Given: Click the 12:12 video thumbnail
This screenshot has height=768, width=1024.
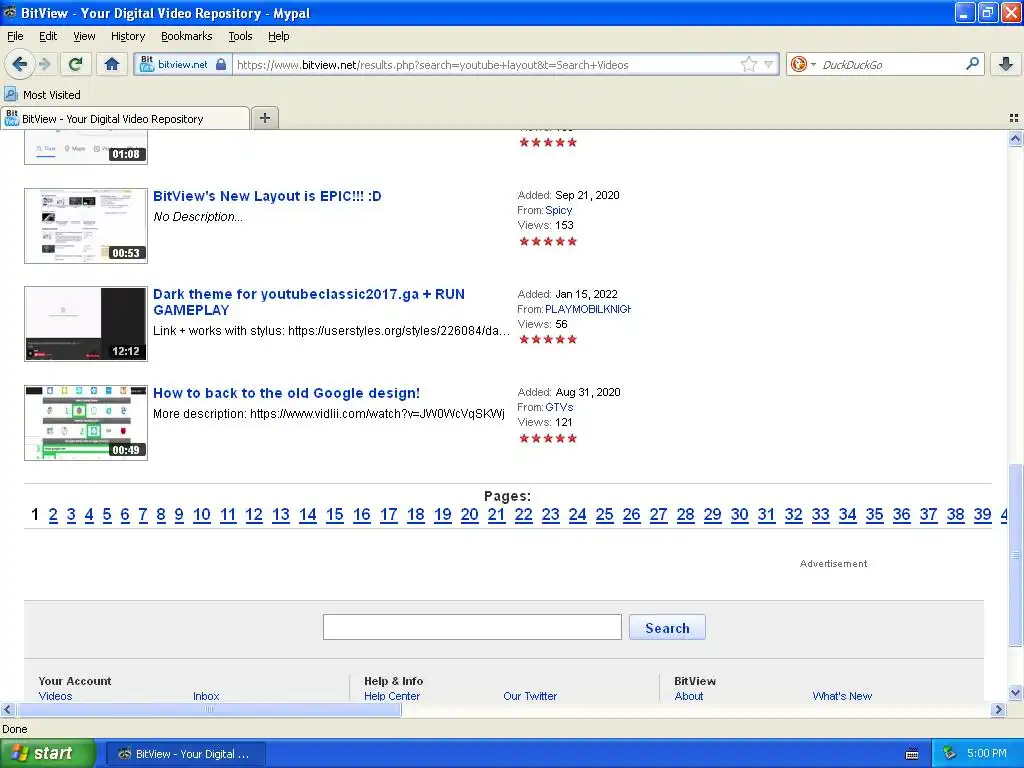Looking at the screenshot, I should pos(86,324).
